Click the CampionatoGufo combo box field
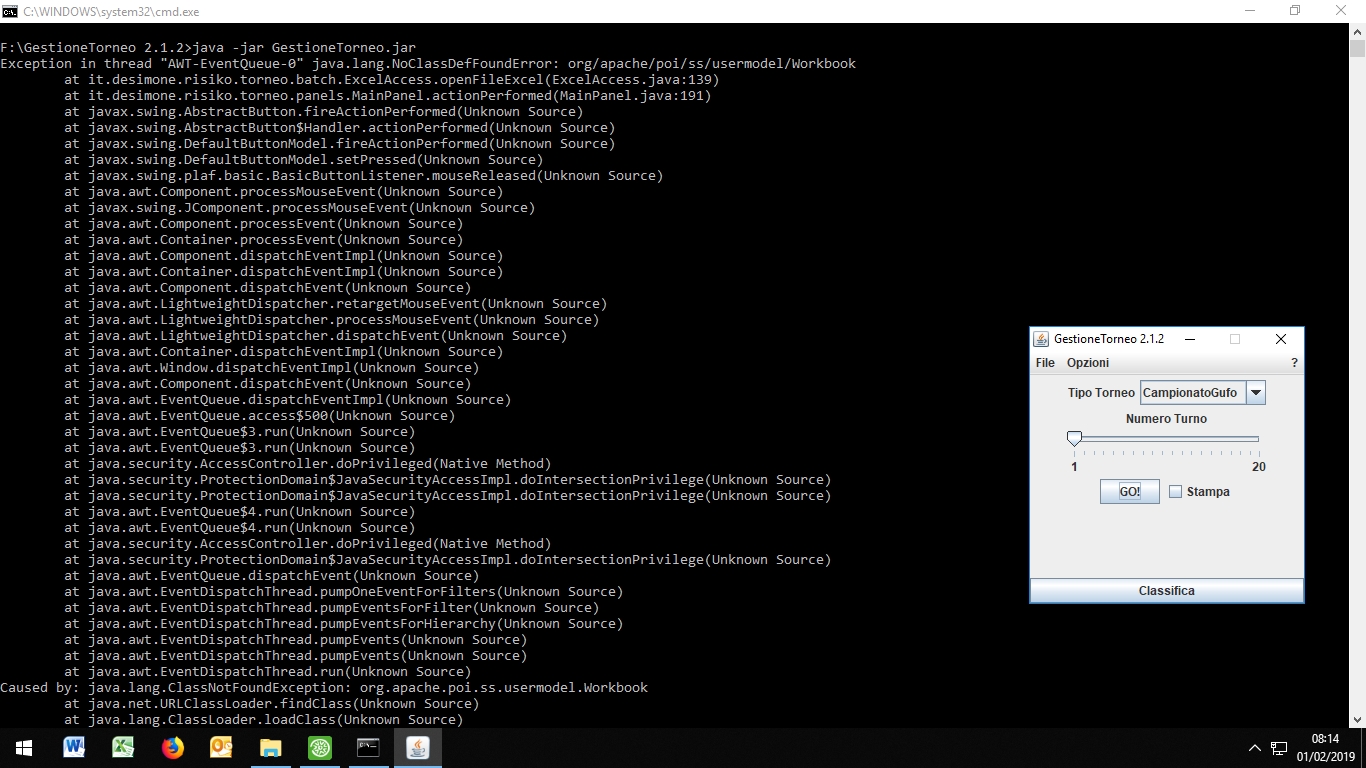The height and width of the screenshot is (768, 1366). coord(1193,393)
